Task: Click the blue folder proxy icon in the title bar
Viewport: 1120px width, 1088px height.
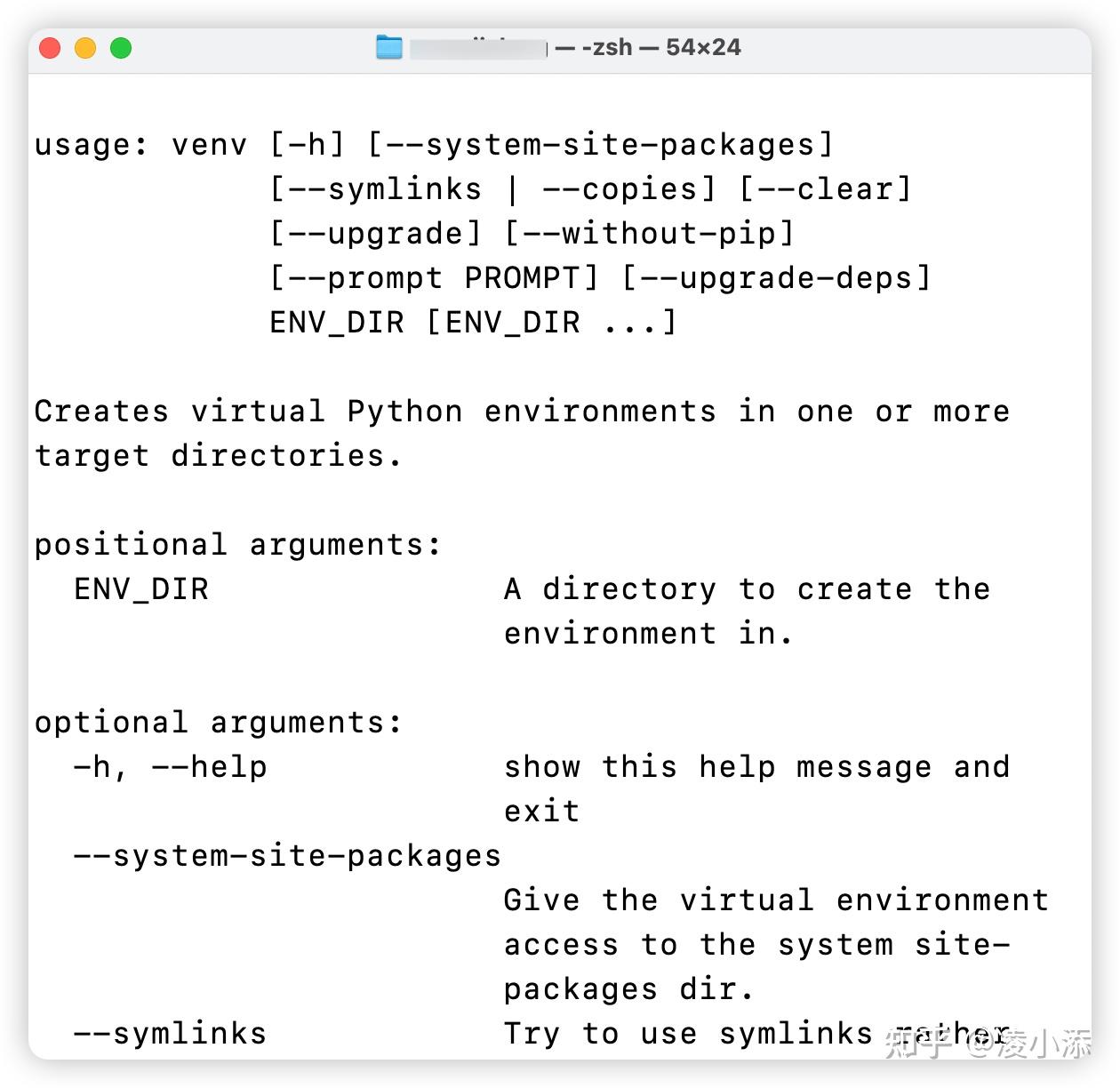Action: (391, 47)
